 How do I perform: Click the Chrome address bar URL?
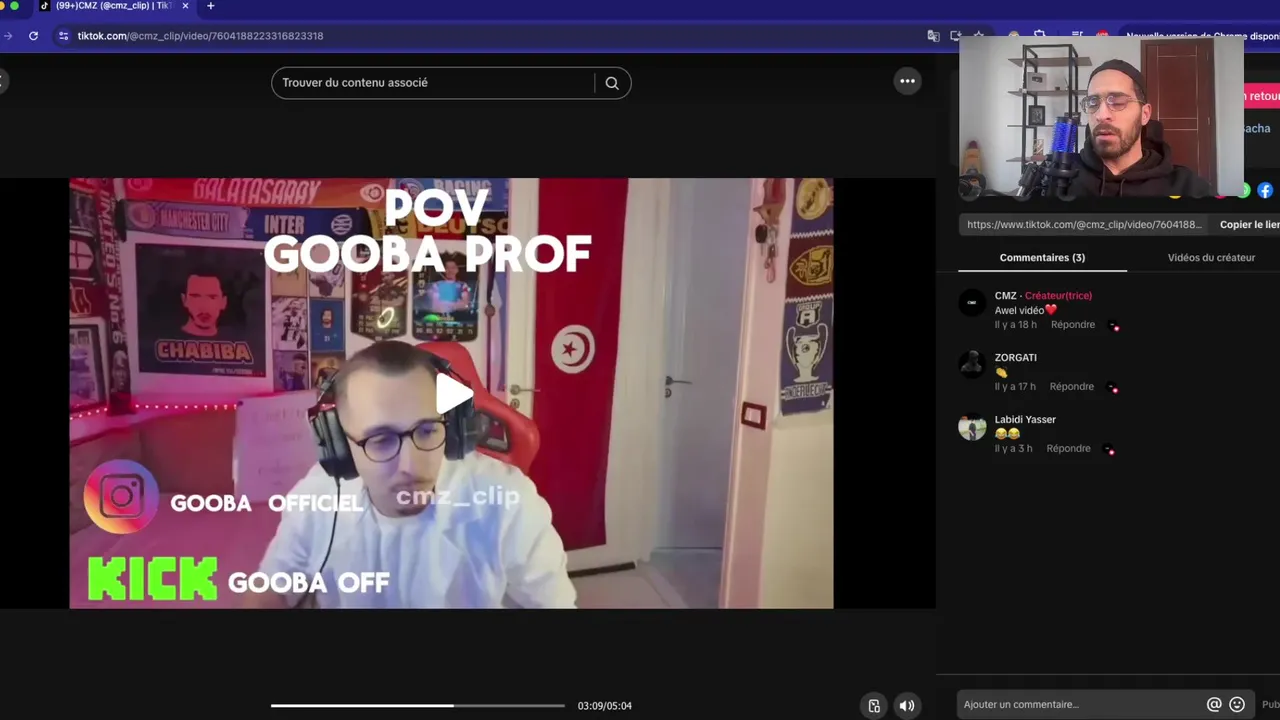tap(200, 36)
